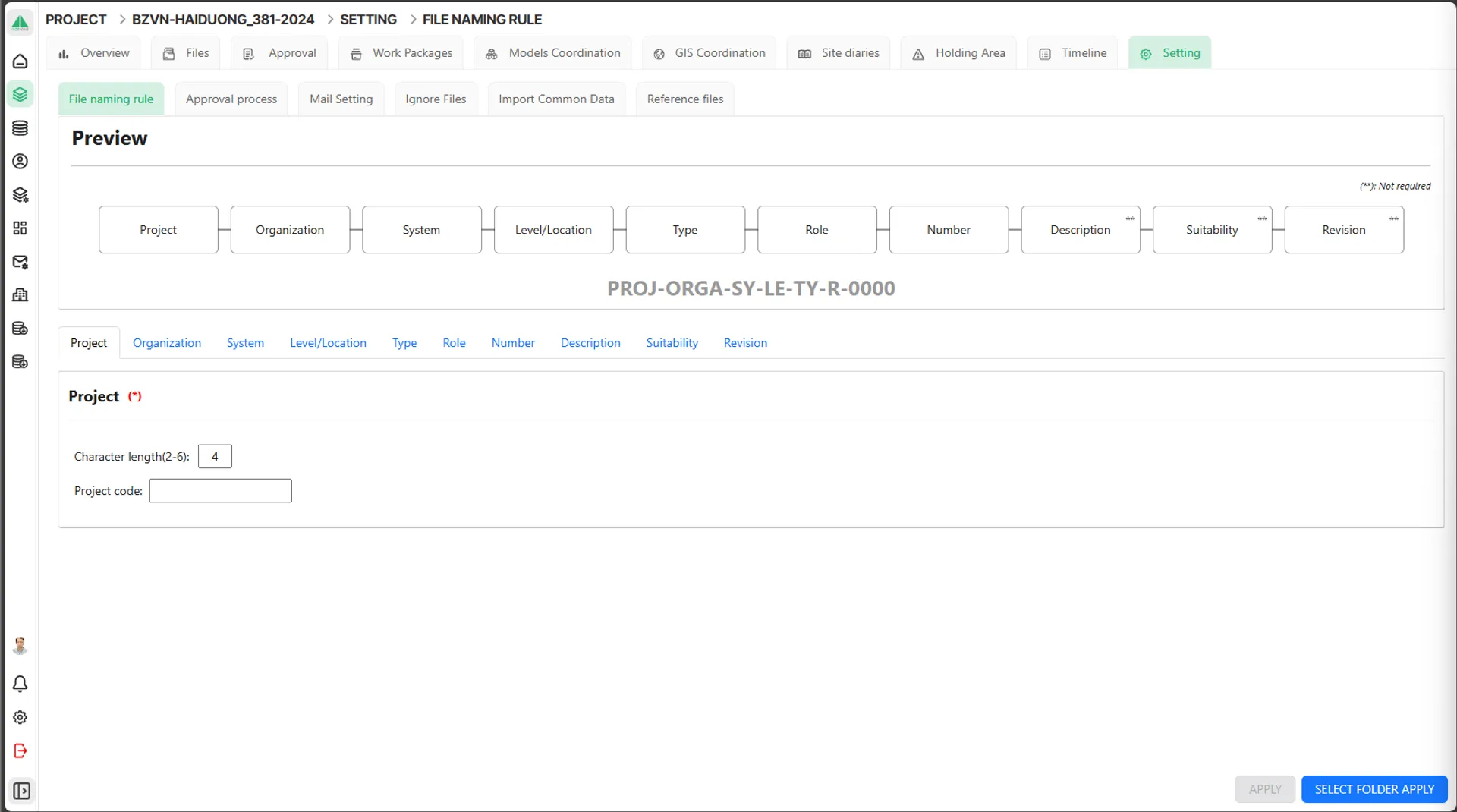The height and width of the screenshot is (812, 1457).
Task: Open the building organization sidebar icon
Action: 20,294
